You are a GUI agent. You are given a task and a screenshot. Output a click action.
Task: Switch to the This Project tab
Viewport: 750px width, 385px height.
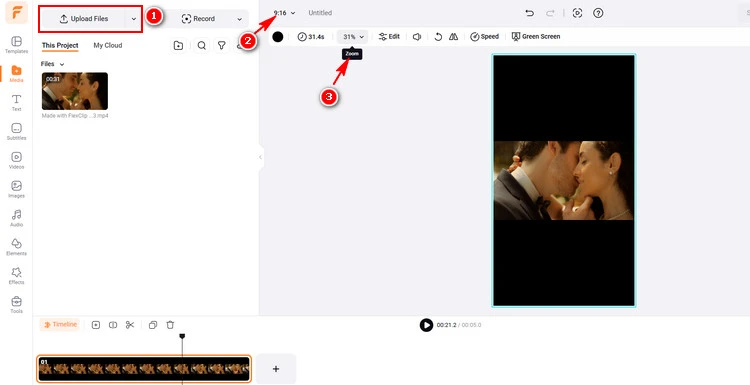tap(60, 45)
